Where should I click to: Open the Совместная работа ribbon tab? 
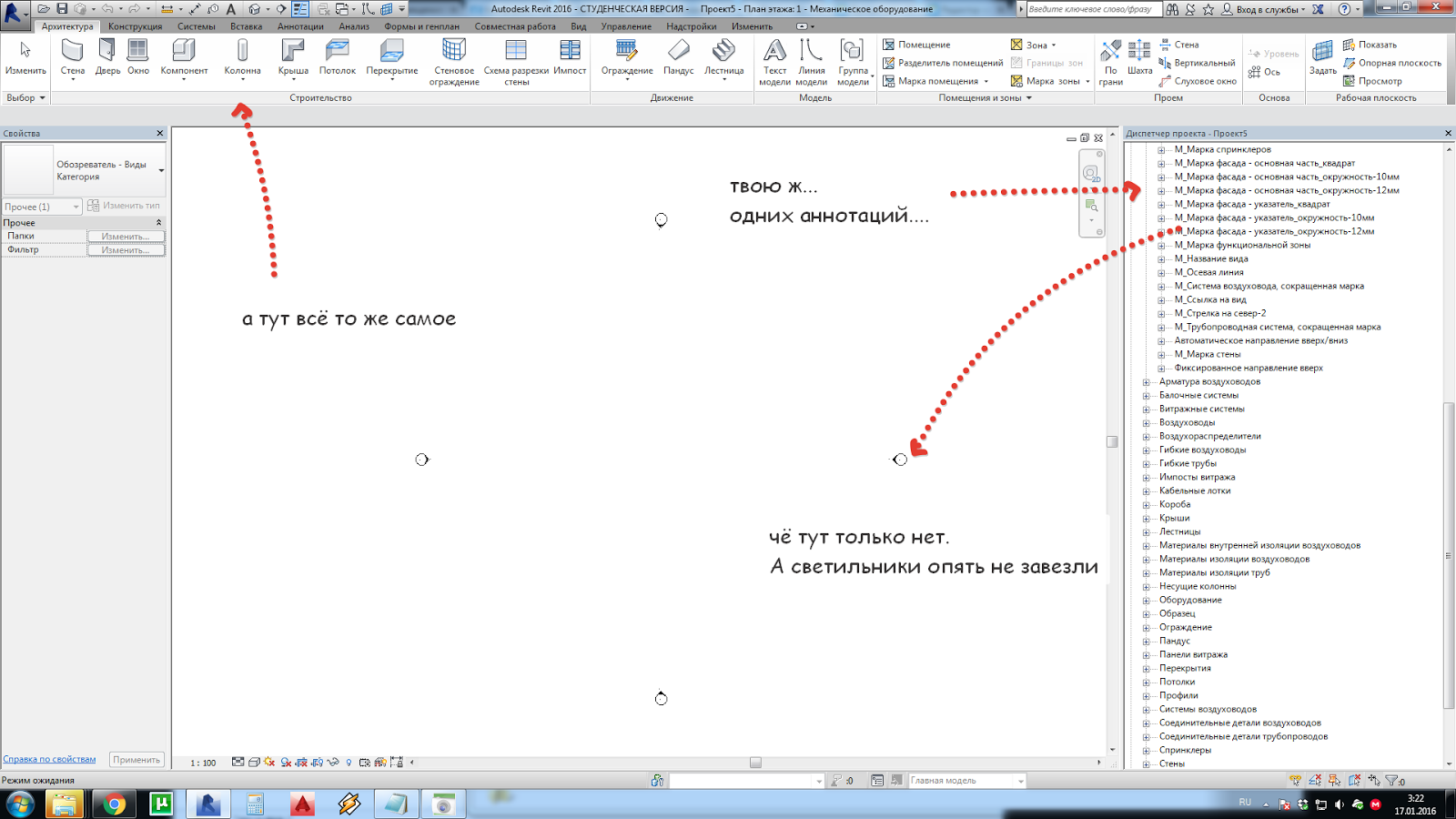(x=515, y=26)
